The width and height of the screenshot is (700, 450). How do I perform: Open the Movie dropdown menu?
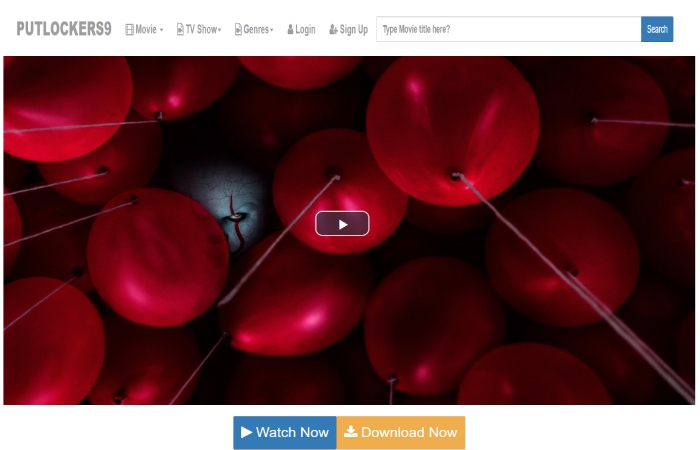coord(144,29)
